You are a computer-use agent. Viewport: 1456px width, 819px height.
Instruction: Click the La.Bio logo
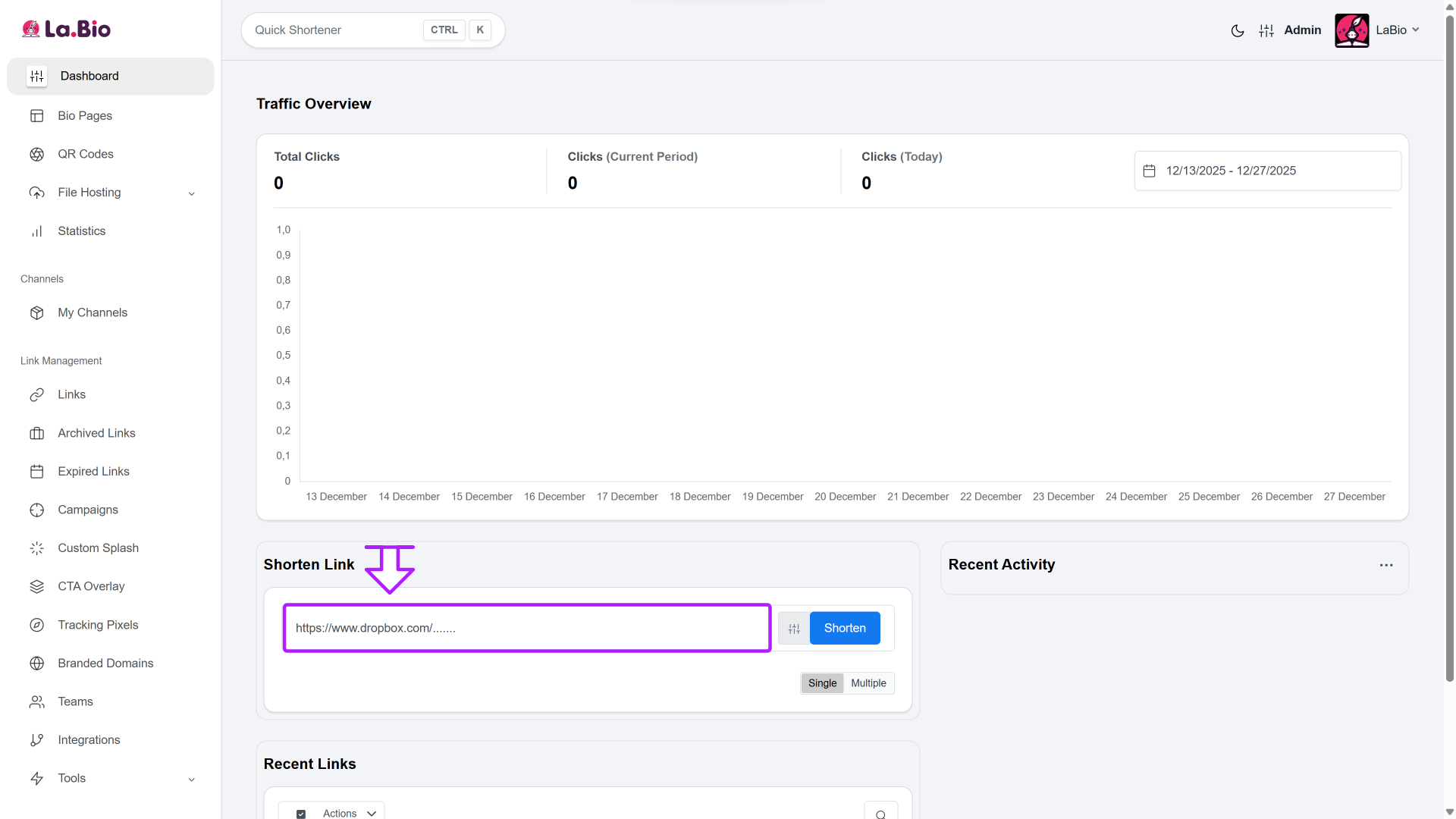(x=67, y=29)
